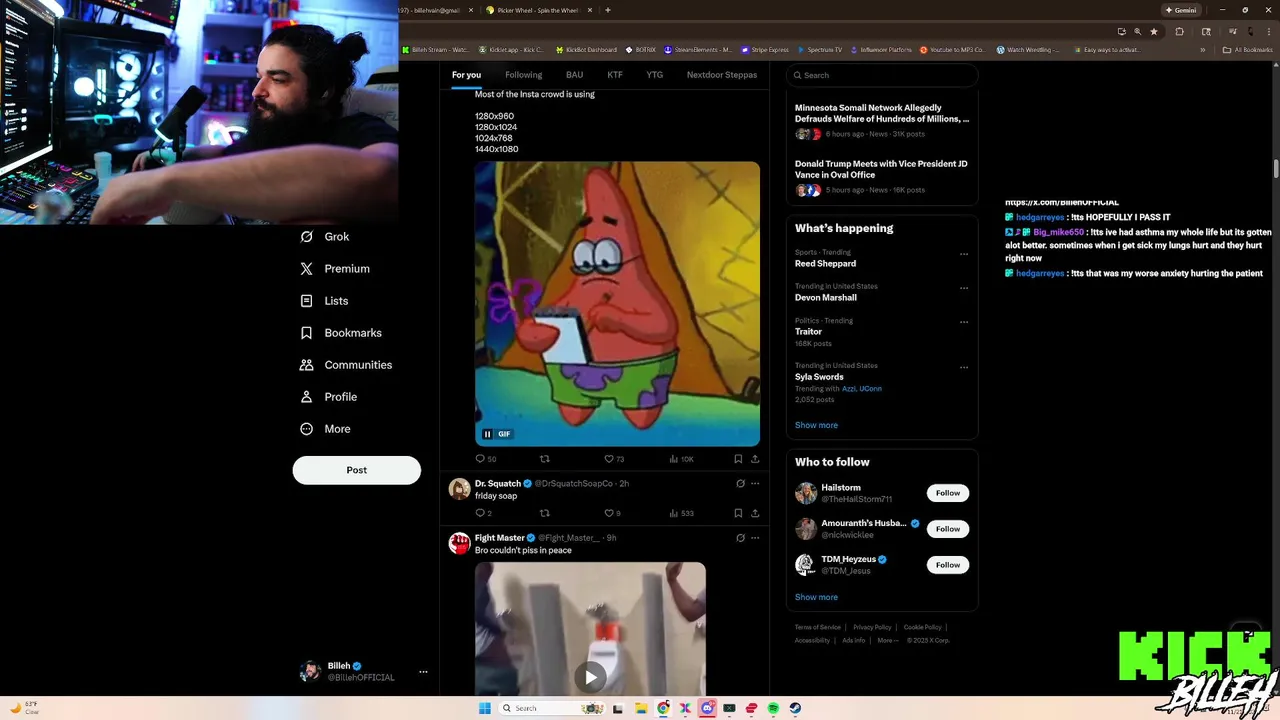
Task: Click the blue Post button
Action: 357,470
